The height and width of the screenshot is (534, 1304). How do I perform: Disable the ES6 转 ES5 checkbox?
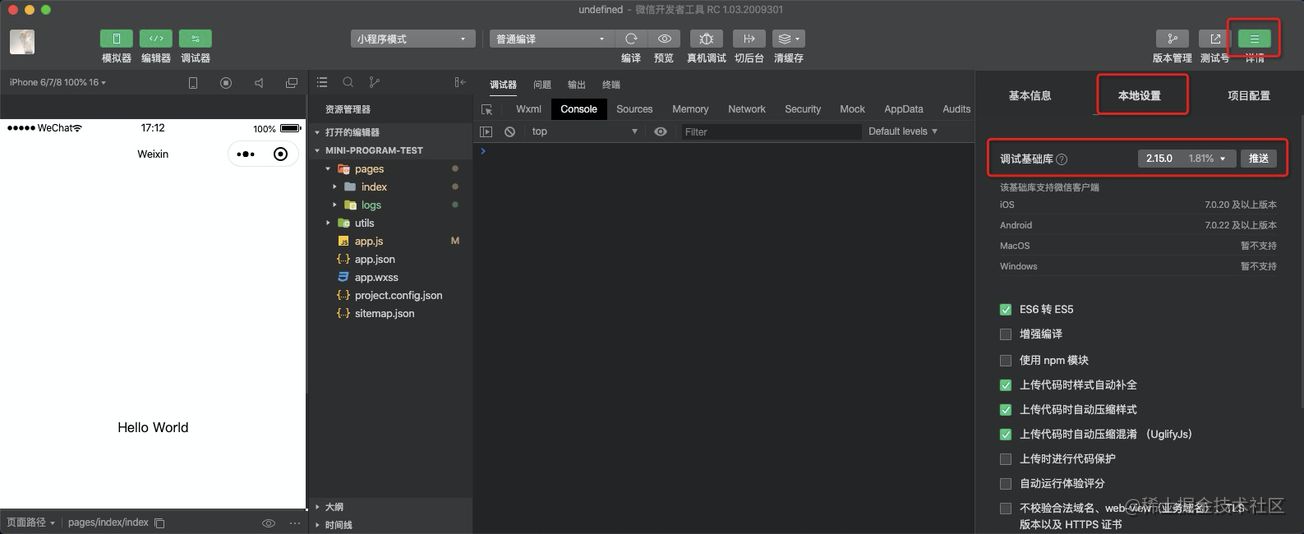[1006, 310]
